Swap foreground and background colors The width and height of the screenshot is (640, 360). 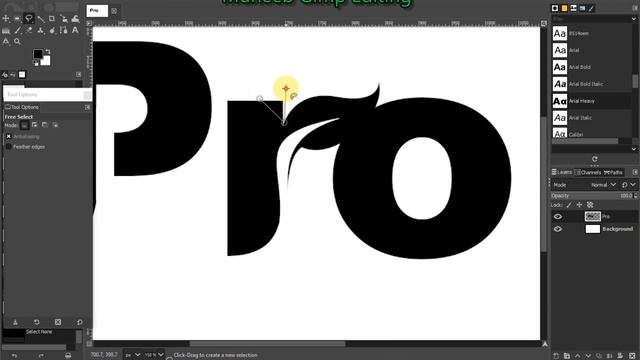(48, 51)
